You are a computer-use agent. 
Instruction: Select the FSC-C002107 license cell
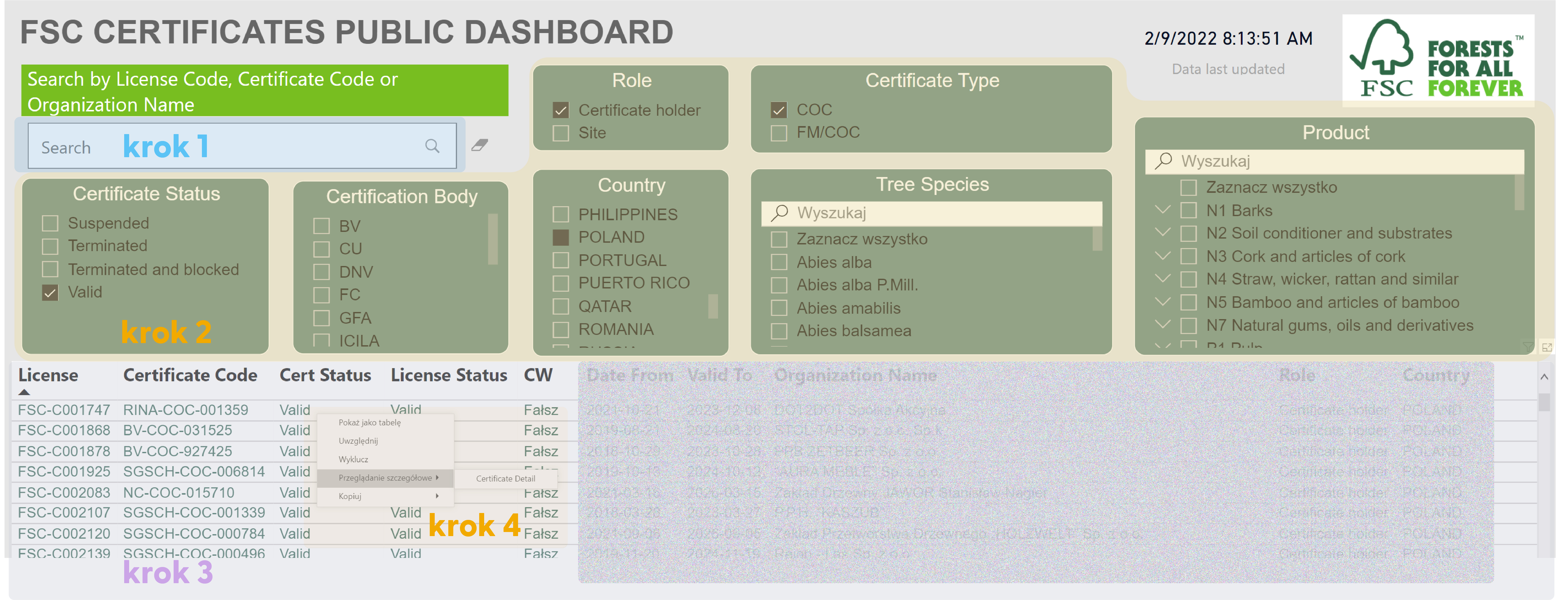pos(64,513)
